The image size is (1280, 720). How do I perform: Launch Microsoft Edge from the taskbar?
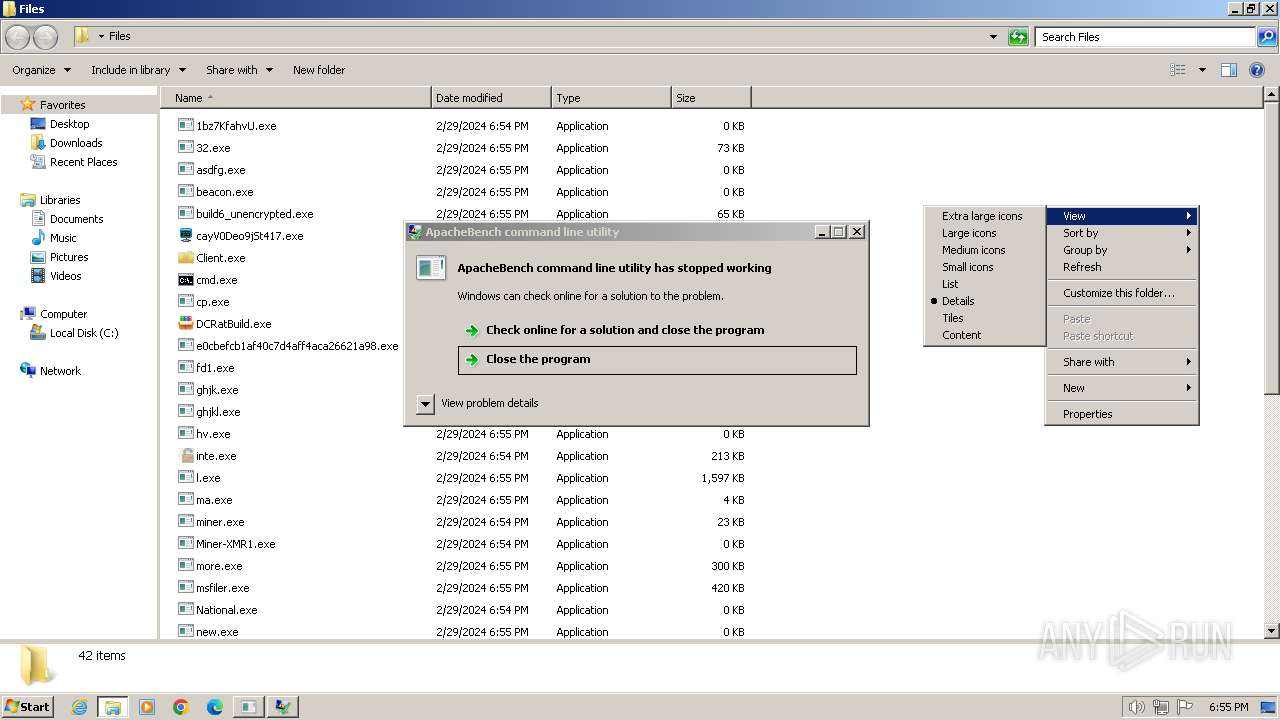click(x=215, y=707)
